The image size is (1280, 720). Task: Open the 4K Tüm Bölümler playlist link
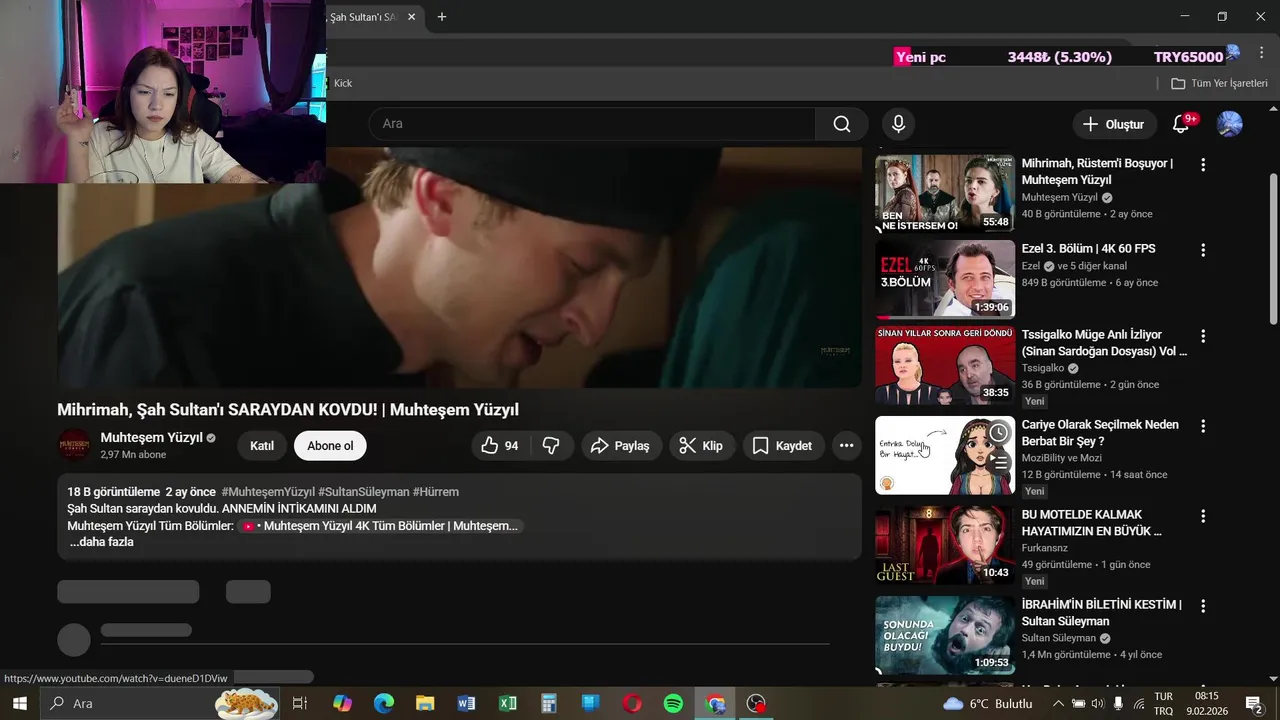coord(381,526)
